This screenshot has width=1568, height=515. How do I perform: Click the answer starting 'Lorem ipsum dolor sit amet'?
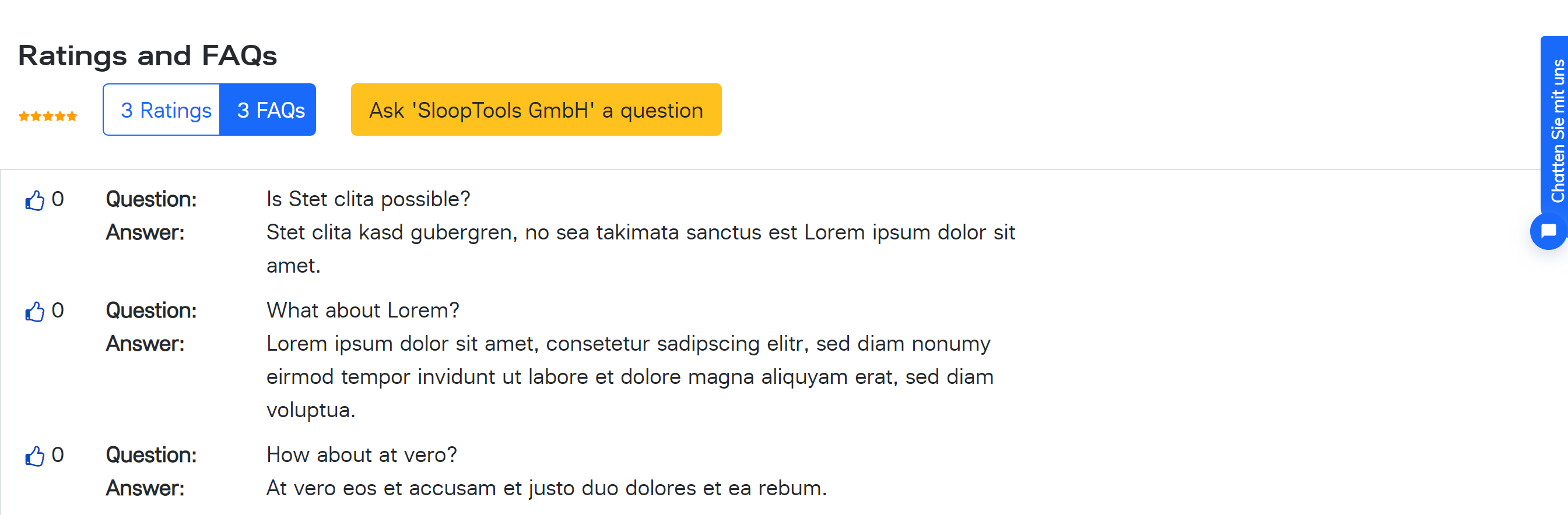(630, 377)
